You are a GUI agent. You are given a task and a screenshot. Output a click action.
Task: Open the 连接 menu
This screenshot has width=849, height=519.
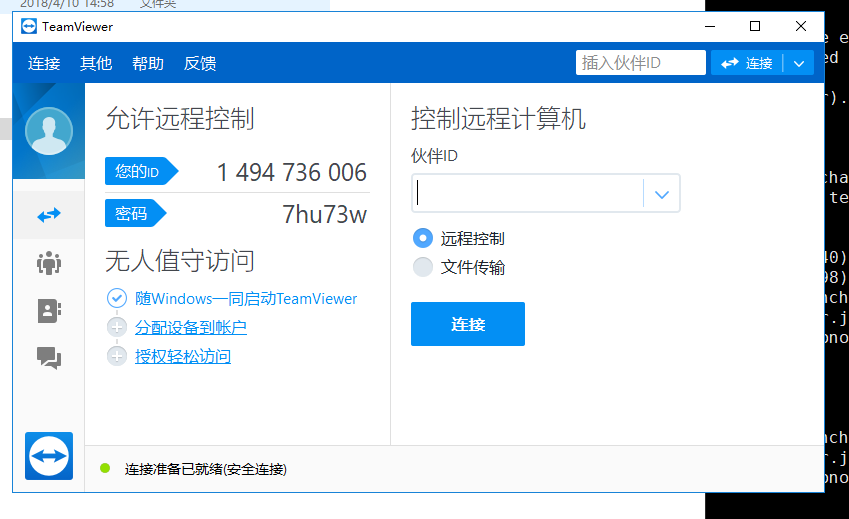tap(44, 63)
